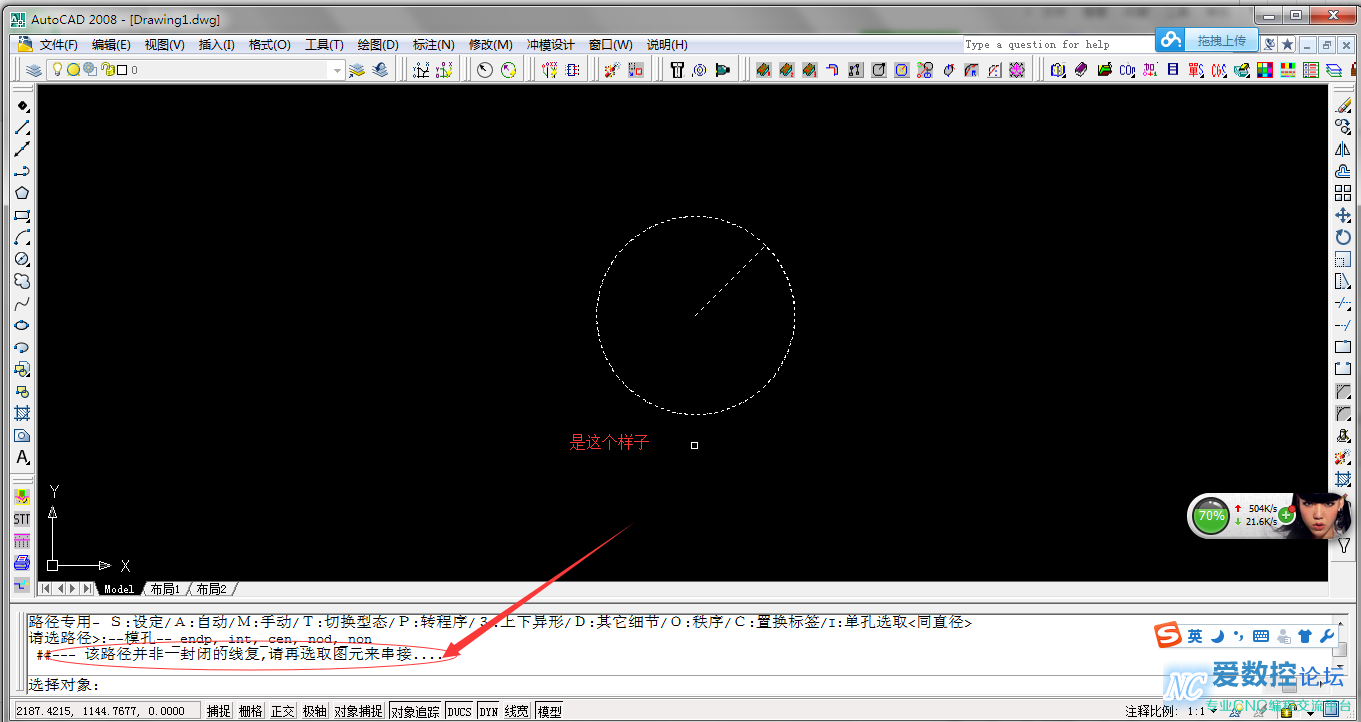Screen dimensions: 1361x722
Task: Toggle DYN dynamic input
Action: click(x=488, y=711)
